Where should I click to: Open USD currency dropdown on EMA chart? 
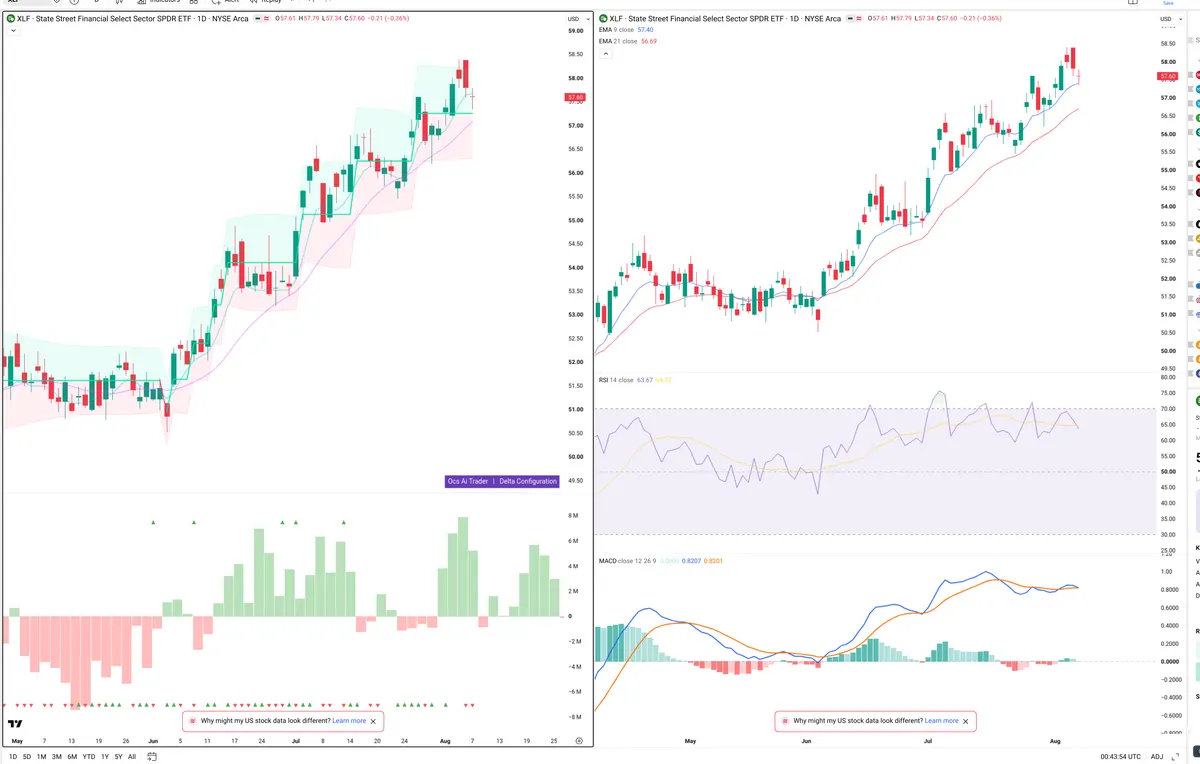click(1169, 19)
